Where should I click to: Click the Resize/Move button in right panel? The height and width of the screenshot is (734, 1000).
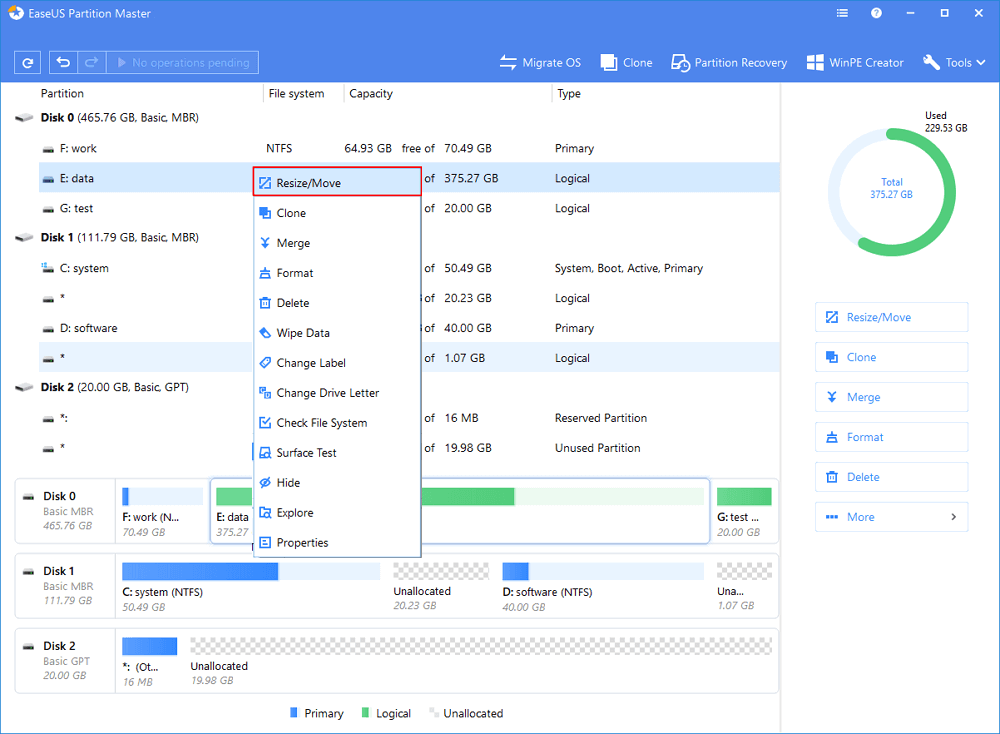point(892,318)
